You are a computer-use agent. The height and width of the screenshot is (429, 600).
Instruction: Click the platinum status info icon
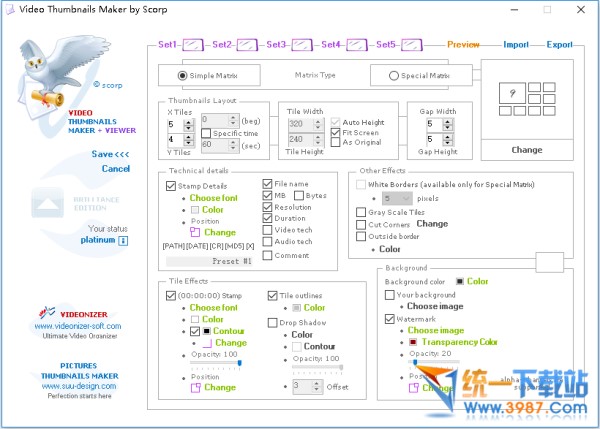click(x=123, y=240)
